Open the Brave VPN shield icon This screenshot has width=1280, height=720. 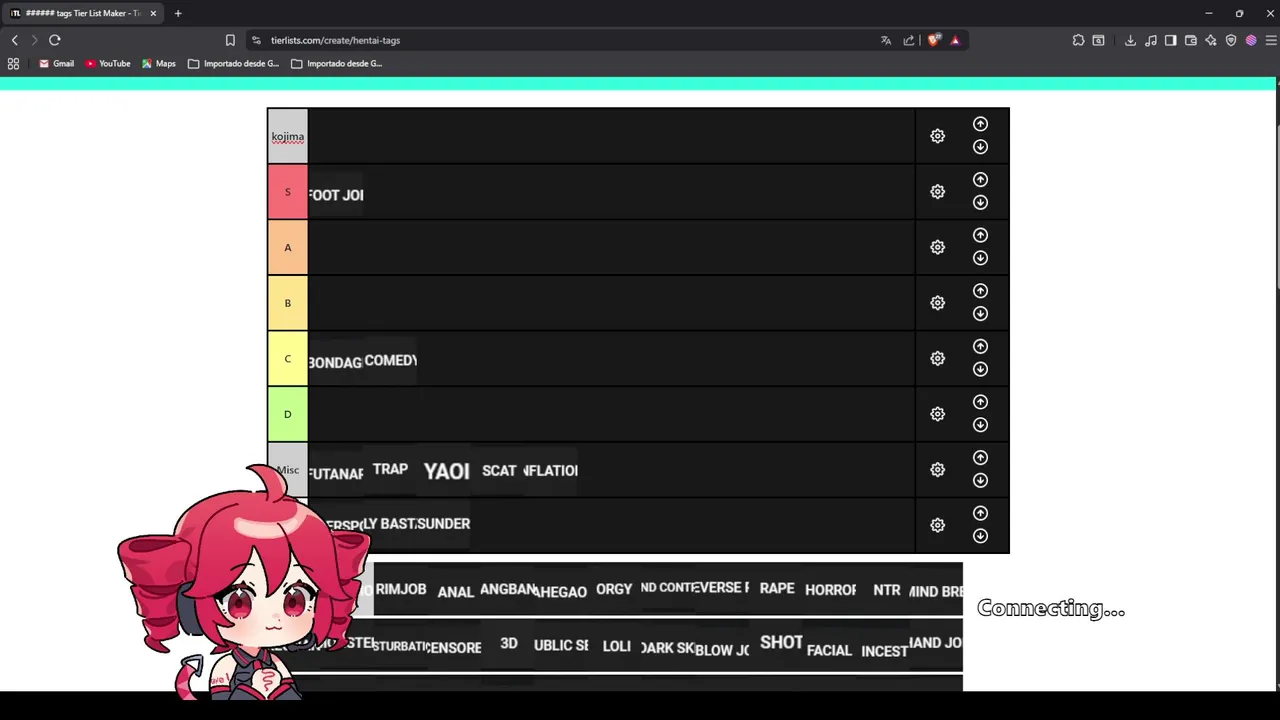pyautogui.click(x=1231, y=40)
